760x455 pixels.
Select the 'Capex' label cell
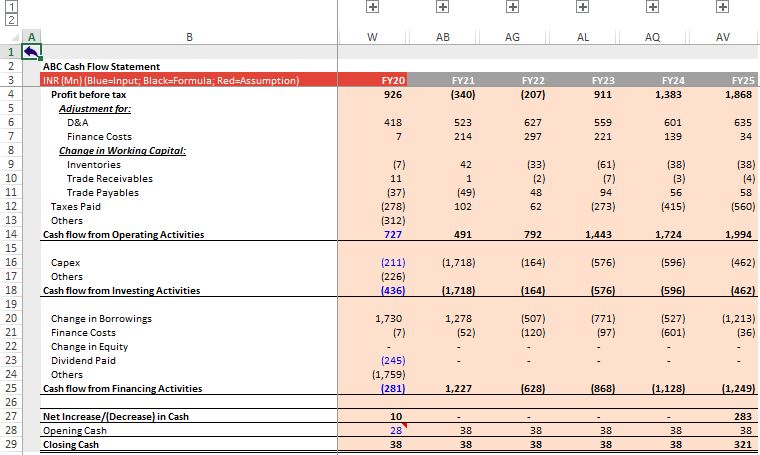pos(189,263)
